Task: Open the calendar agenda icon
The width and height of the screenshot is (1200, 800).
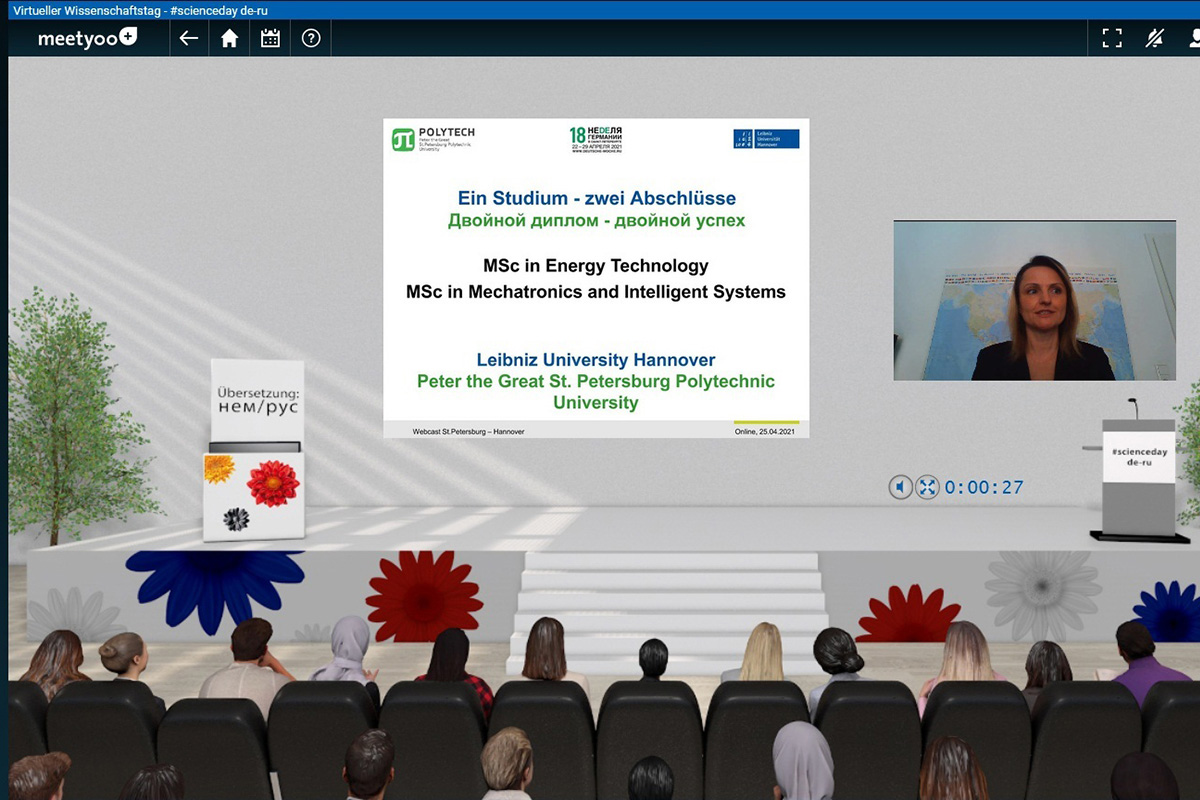Action: point(270,39)
